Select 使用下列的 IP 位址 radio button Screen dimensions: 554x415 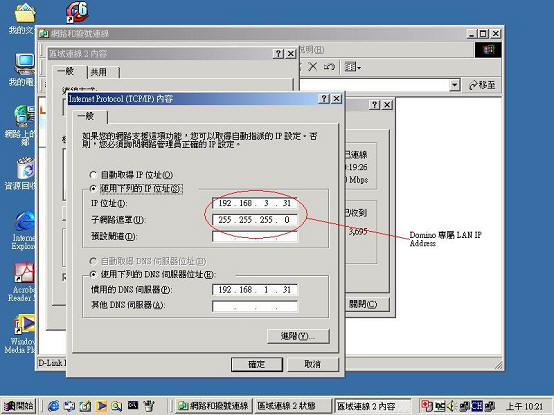click(93, 189)
